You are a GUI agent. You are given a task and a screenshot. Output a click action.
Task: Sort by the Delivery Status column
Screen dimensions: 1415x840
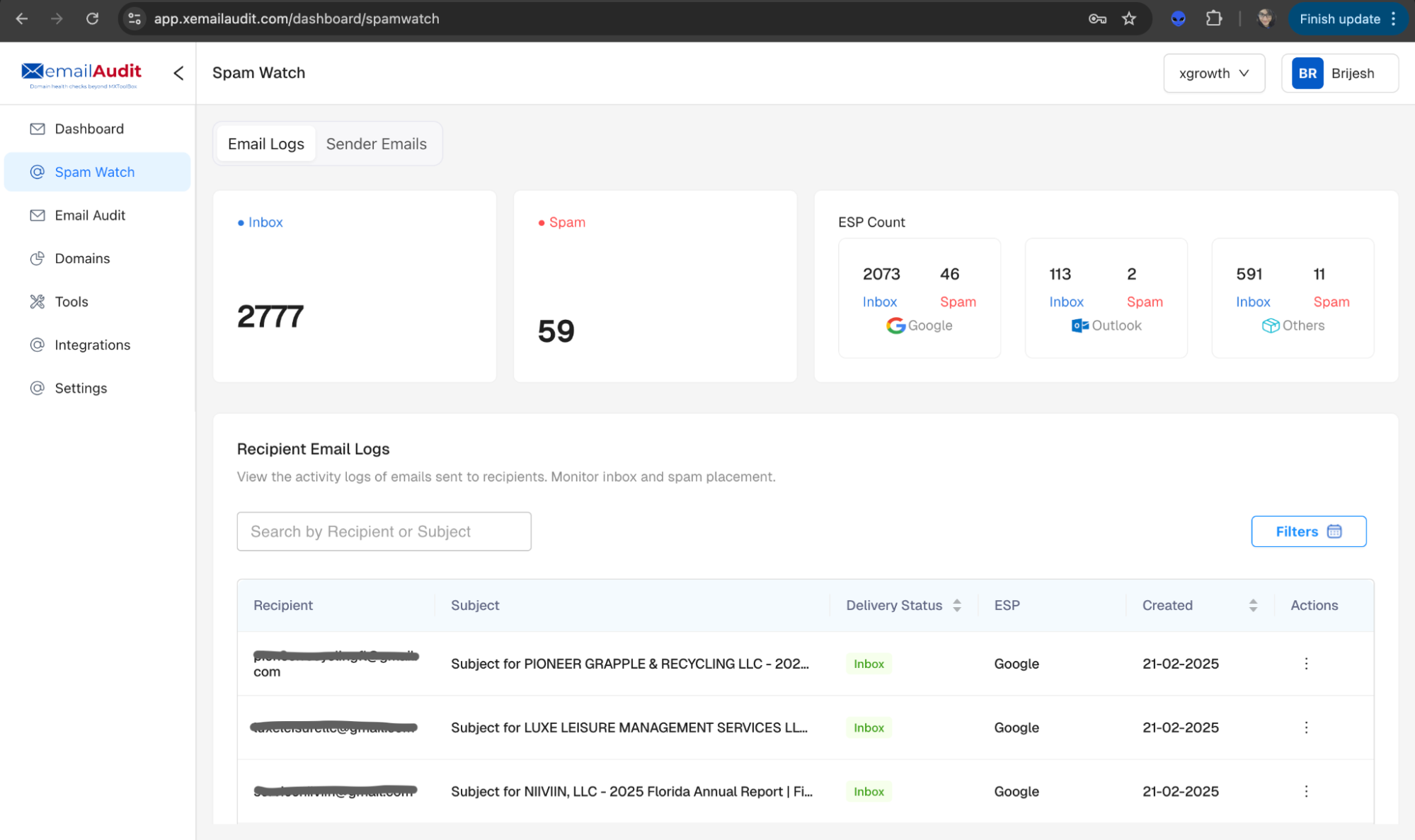click(x=956, y=605)
